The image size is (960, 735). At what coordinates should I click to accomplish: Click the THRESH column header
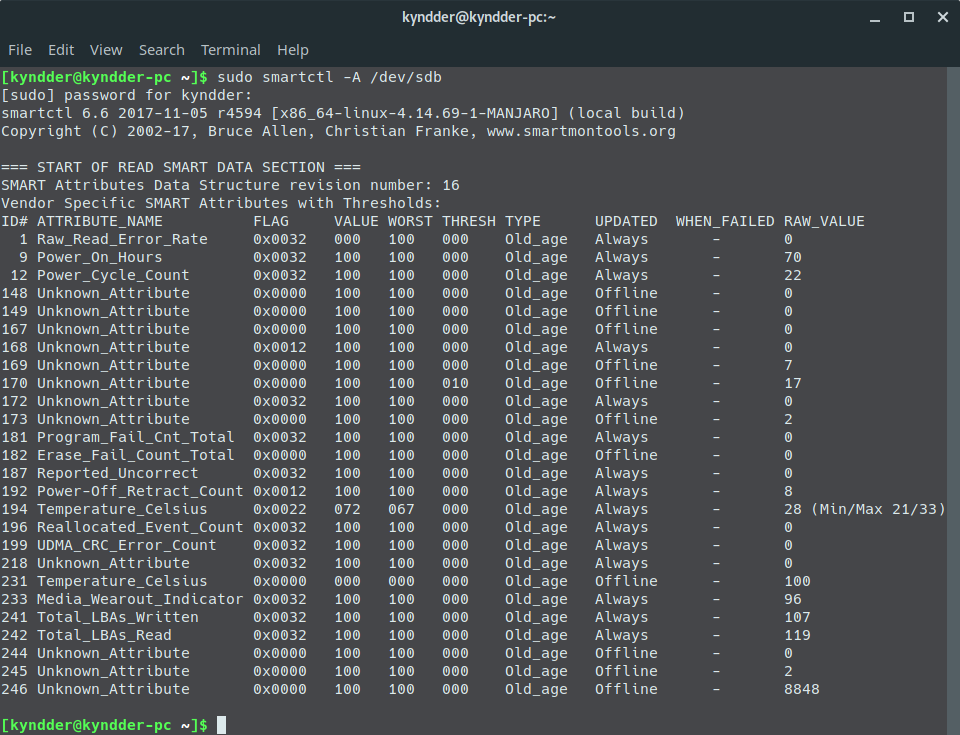click(x=469, y=221)
